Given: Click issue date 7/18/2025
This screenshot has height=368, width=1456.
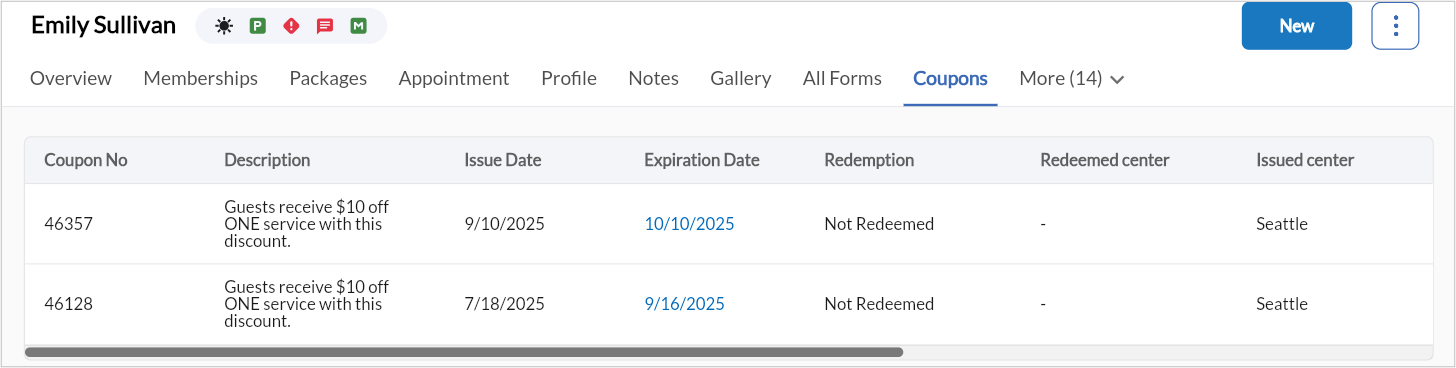Looking at the screenshot, I should [x=504, y=304].
